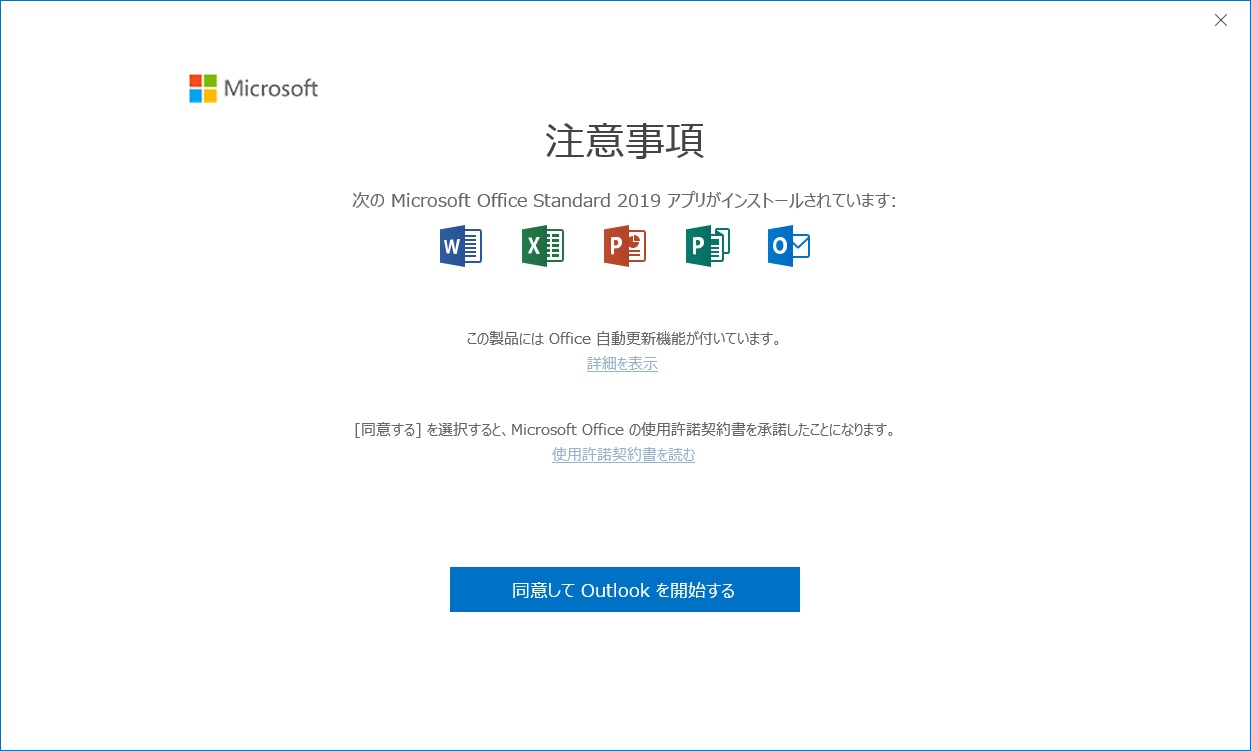The image size is (1251, 751).
Task: Open the 使用許諾契約書を読む link
Action: tap(623, 455)
